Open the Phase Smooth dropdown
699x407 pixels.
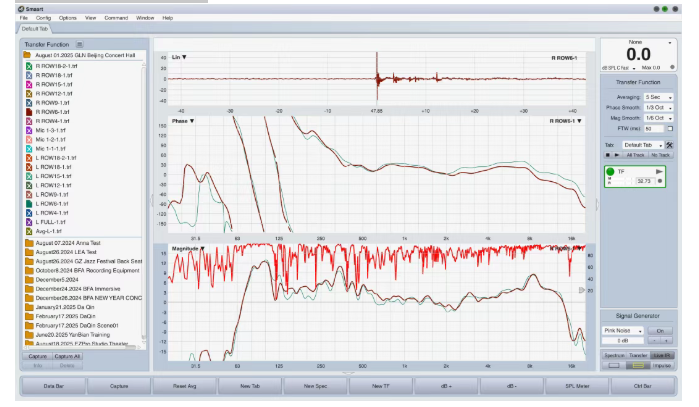click(660, 107)
